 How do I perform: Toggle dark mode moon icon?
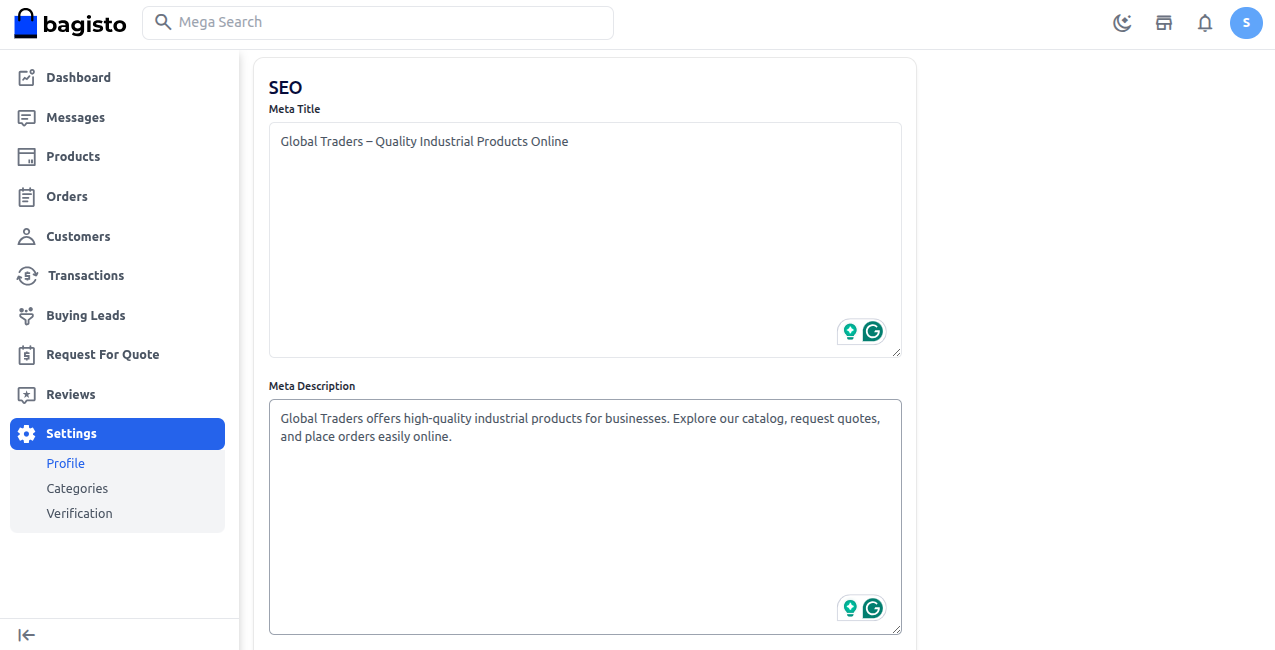tap(1122, 23)
